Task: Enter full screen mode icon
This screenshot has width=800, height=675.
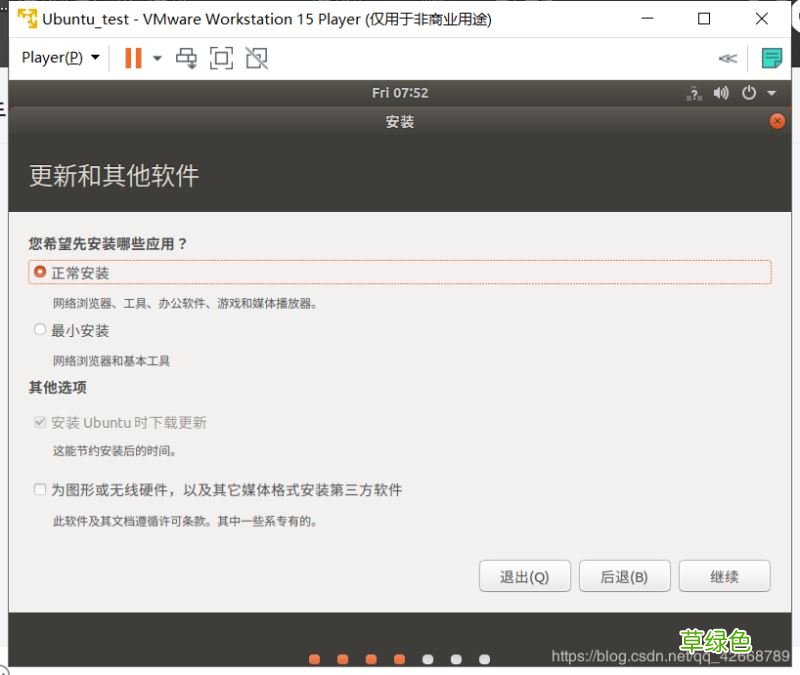Action: coord(221,58)
